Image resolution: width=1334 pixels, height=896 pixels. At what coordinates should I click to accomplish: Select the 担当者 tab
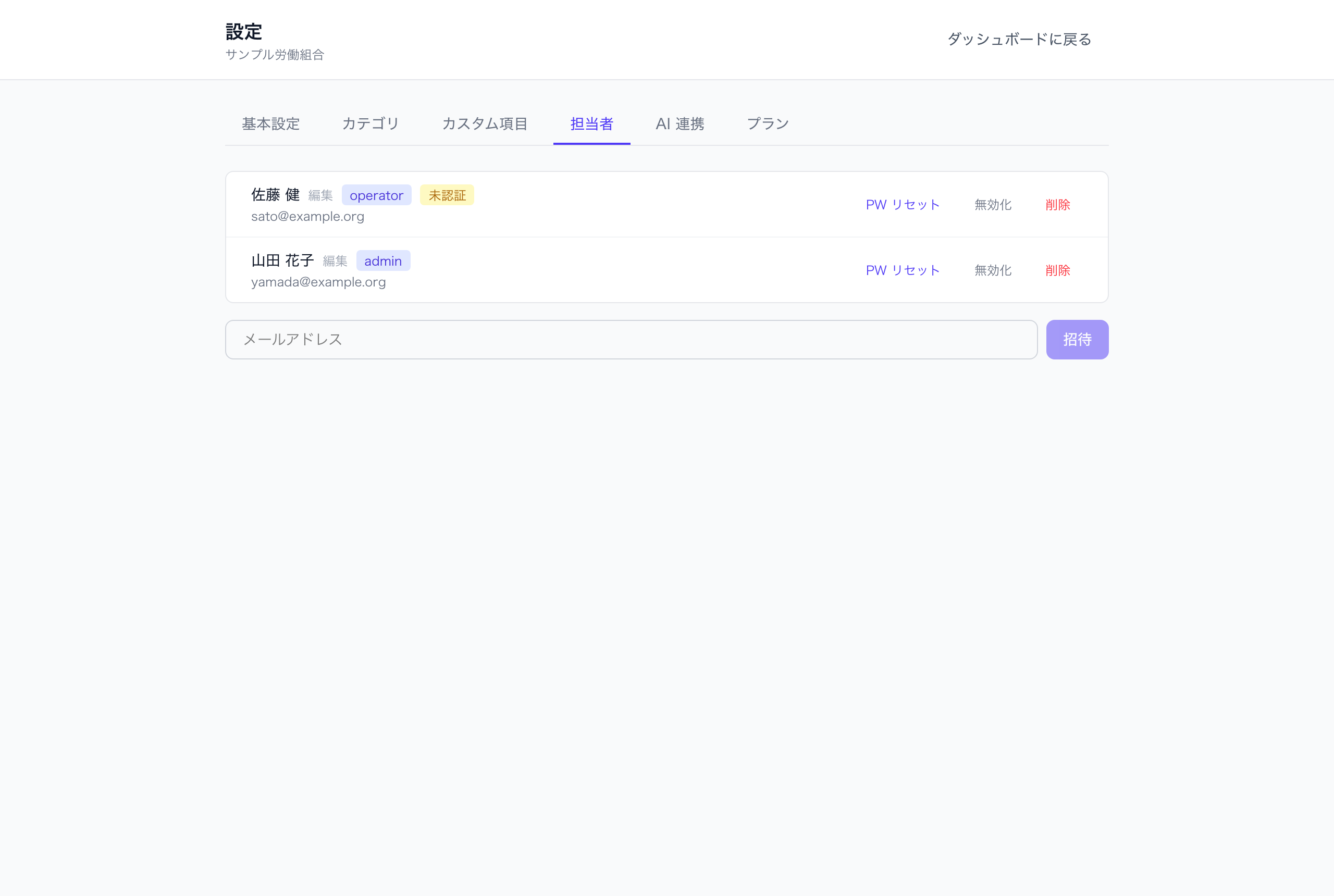[591, 124]
